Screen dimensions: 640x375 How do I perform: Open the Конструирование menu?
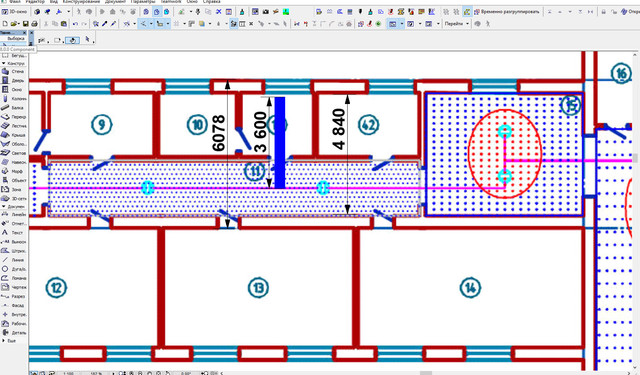point(81,2)
